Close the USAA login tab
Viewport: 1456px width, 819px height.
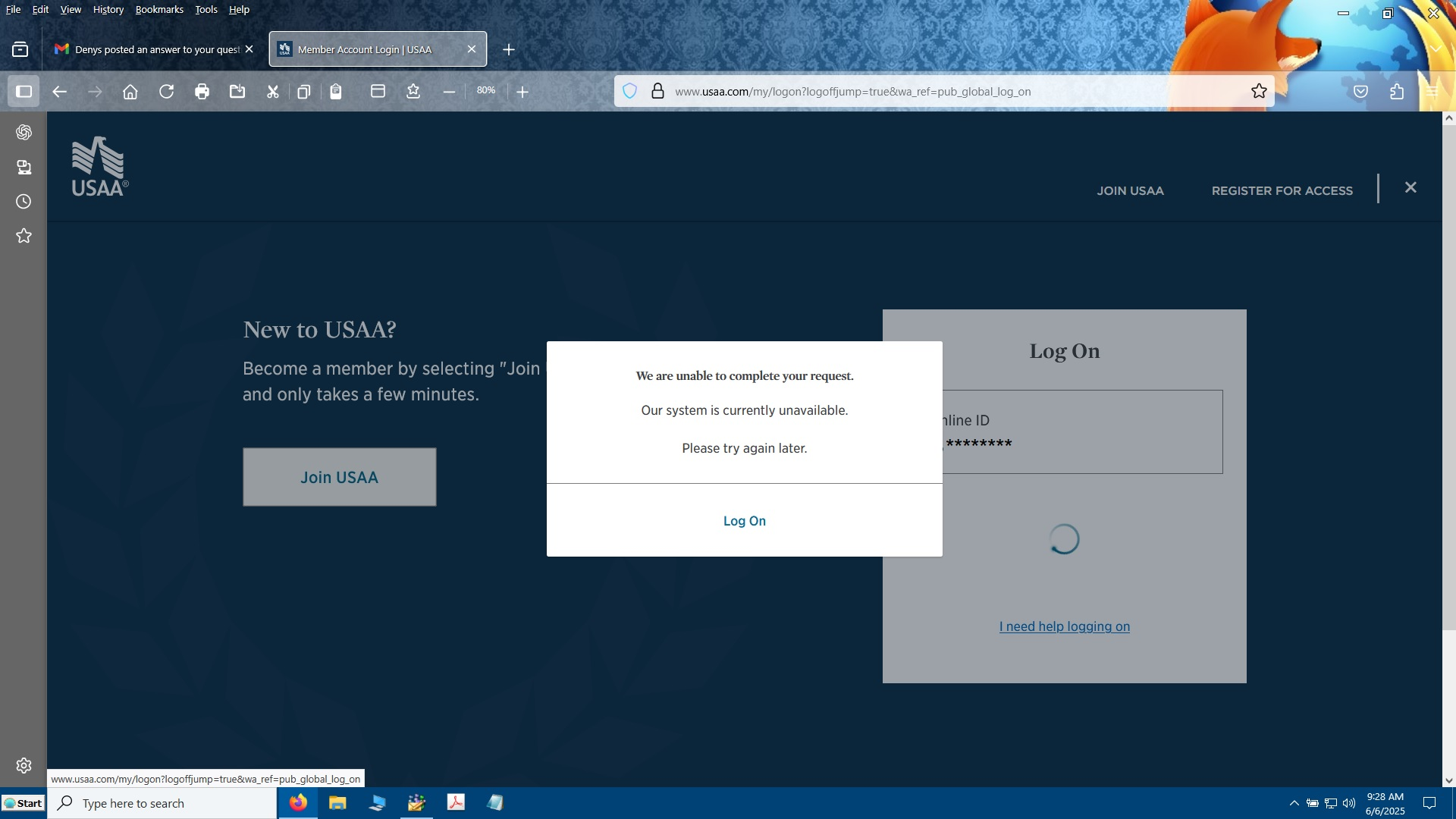tap(472, 49)
